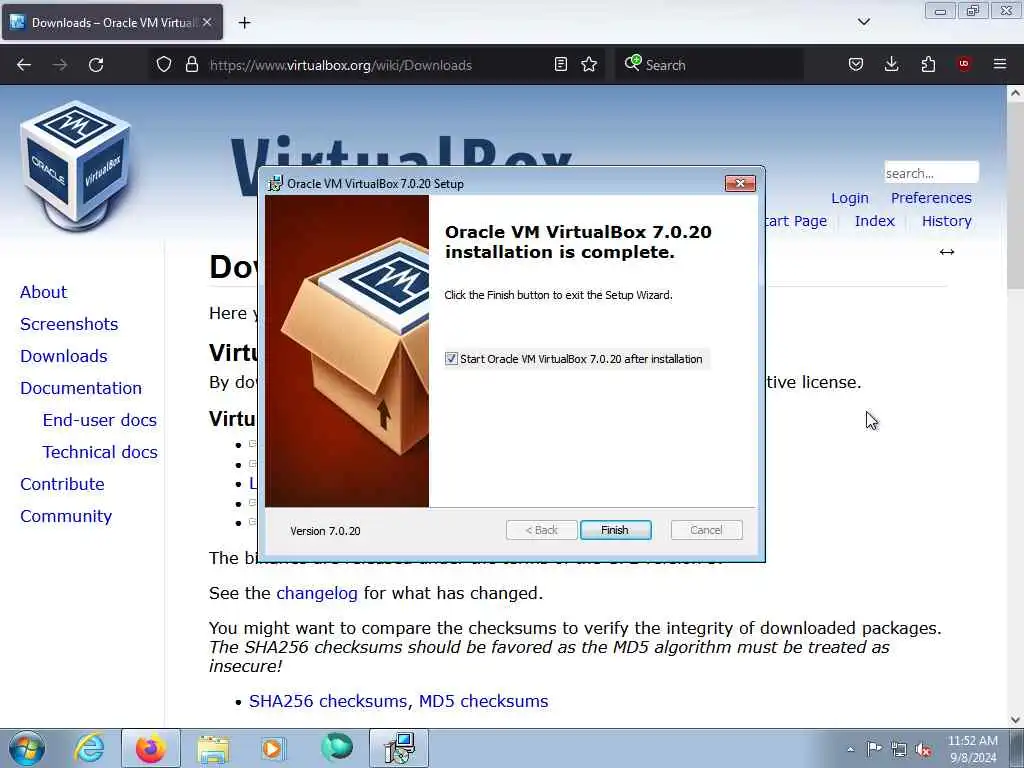Image resolution: width=1024 pixels, height=768 pixels.
Task: Bookmark this page with star icon
Action: click(x=589, y=65)
